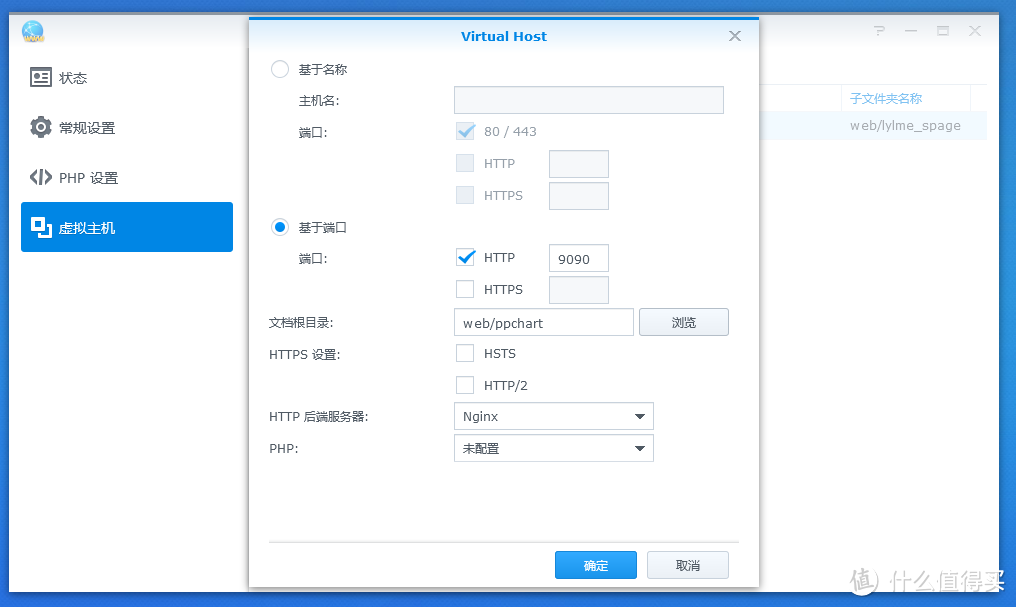Image resolution: width=1016 pixels, height=607 pixels.
Task: Open the HTTP 后端服务器 dropdown showing Nginx
Action: pyautogui.click(x=553, y=416)
